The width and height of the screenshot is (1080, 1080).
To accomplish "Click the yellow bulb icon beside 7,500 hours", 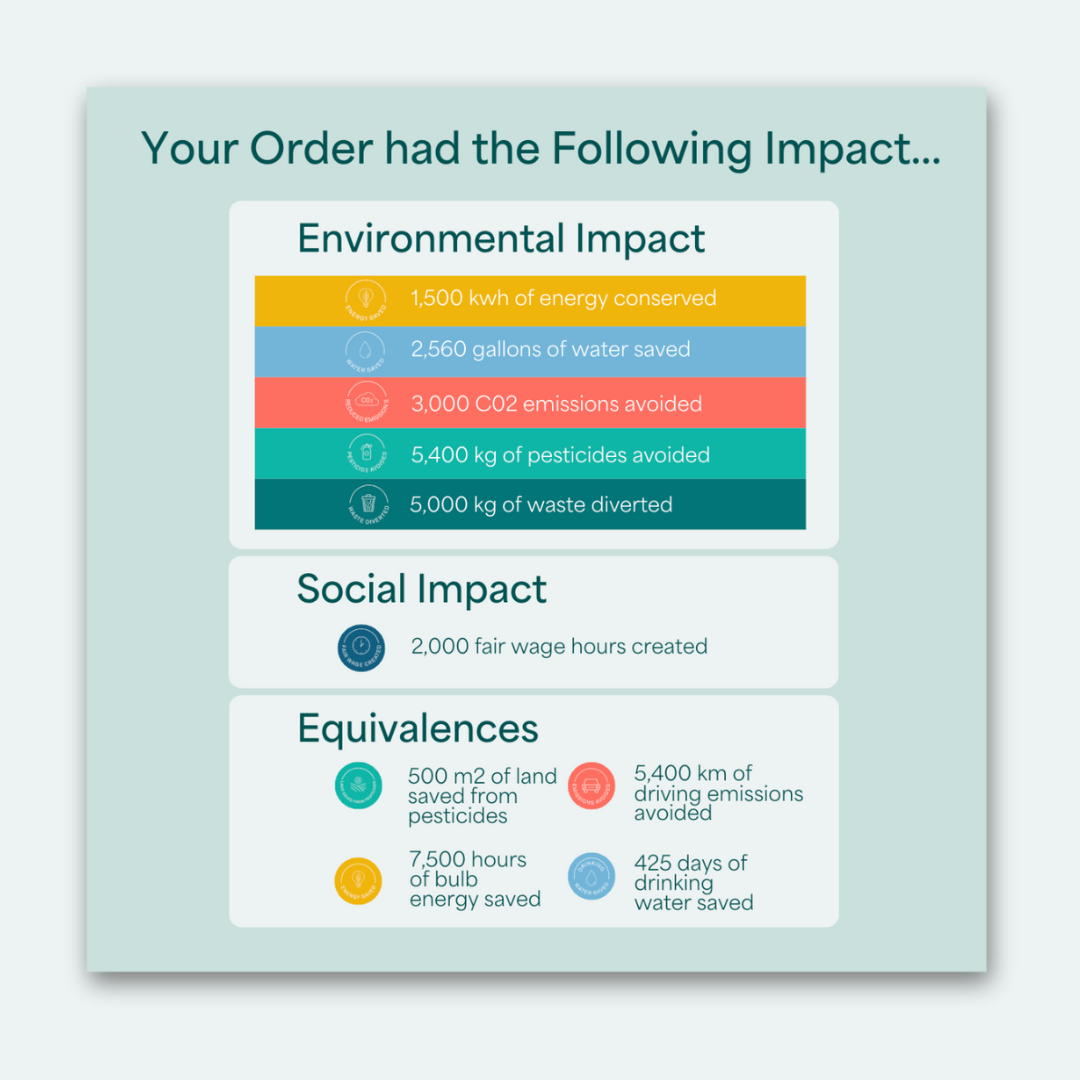I will coord(358,881).
